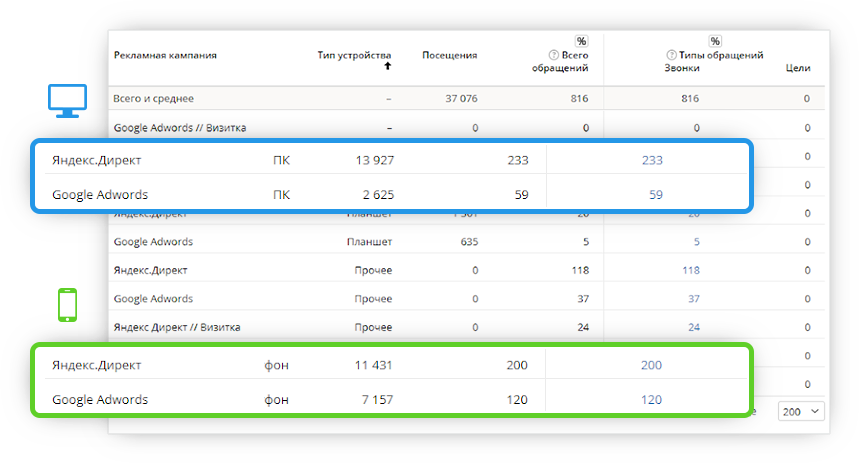Click sort arrow under Тип устройства
Screen dimensions: 859x463
[387, 66]
